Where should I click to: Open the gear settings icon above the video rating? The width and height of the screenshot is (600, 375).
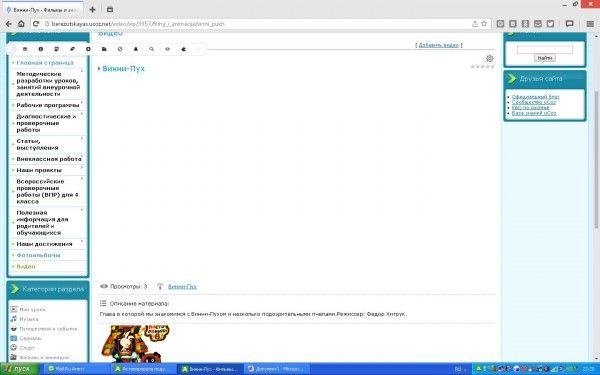490,59
